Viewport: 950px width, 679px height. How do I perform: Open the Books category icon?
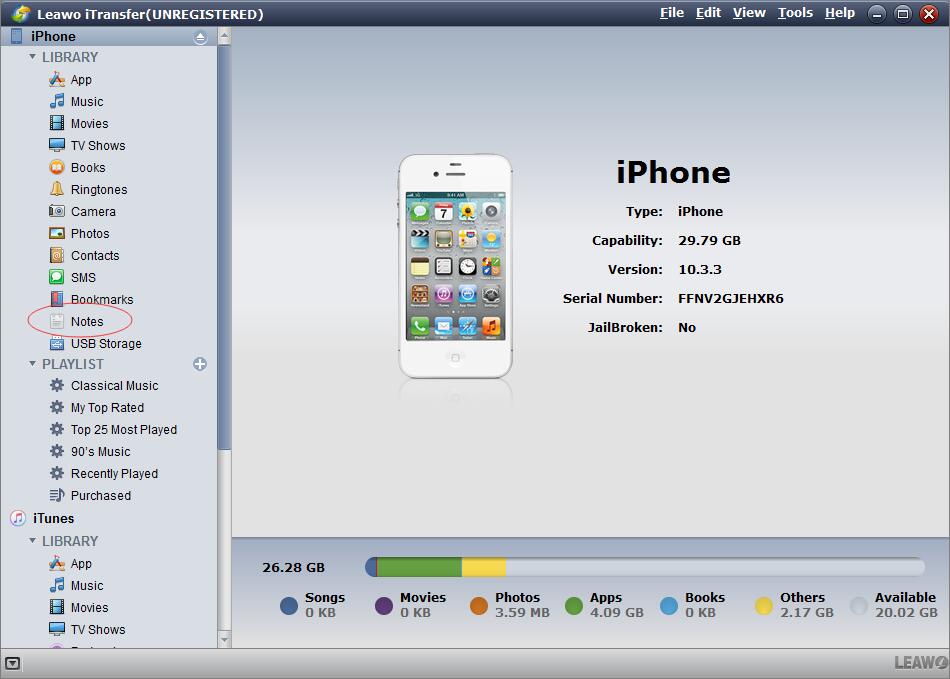57,167
